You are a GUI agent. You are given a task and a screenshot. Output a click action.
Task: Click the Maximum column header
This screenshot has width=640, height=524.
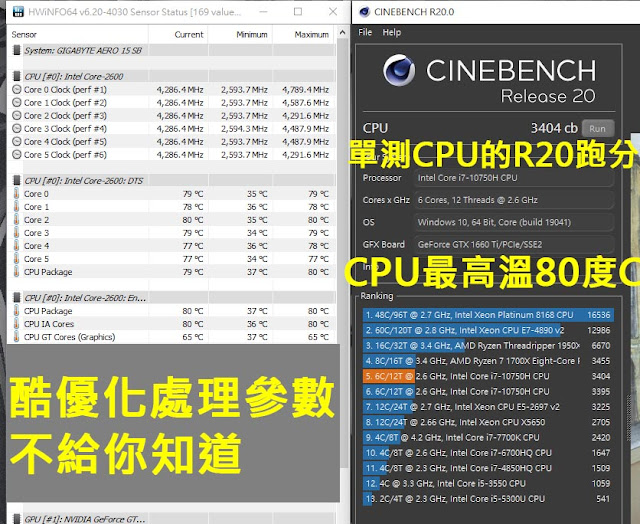point(312,35)
